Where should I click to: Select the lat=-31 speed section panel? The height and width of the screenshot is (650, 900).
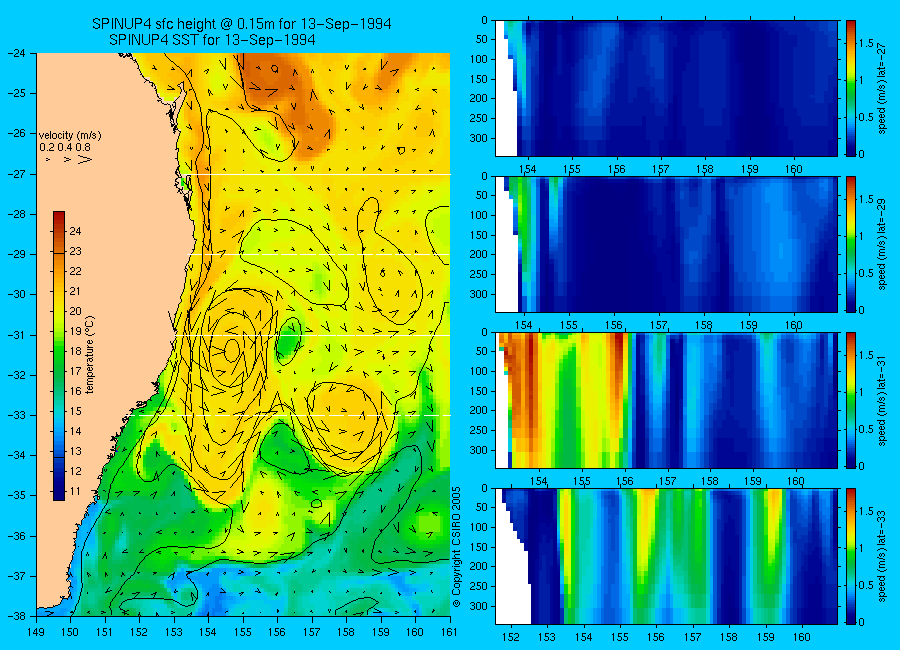coord(666,400)
